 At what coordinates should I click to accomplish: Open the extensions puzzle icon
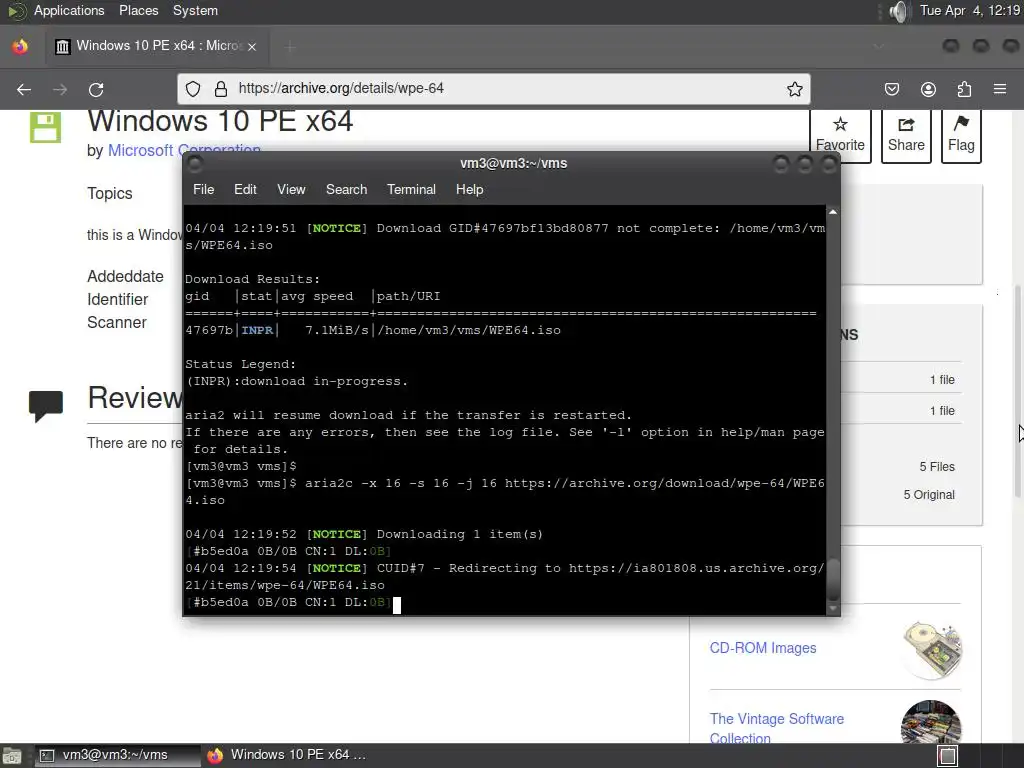(x=964, y=89)
